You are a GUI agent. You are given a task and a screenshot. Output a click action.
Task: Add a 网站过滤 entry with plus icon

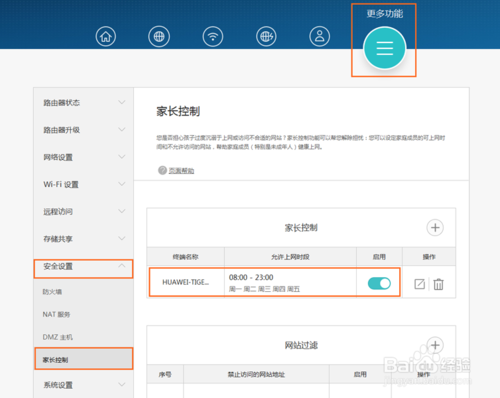pyautogui.click(x=435, y=345)
